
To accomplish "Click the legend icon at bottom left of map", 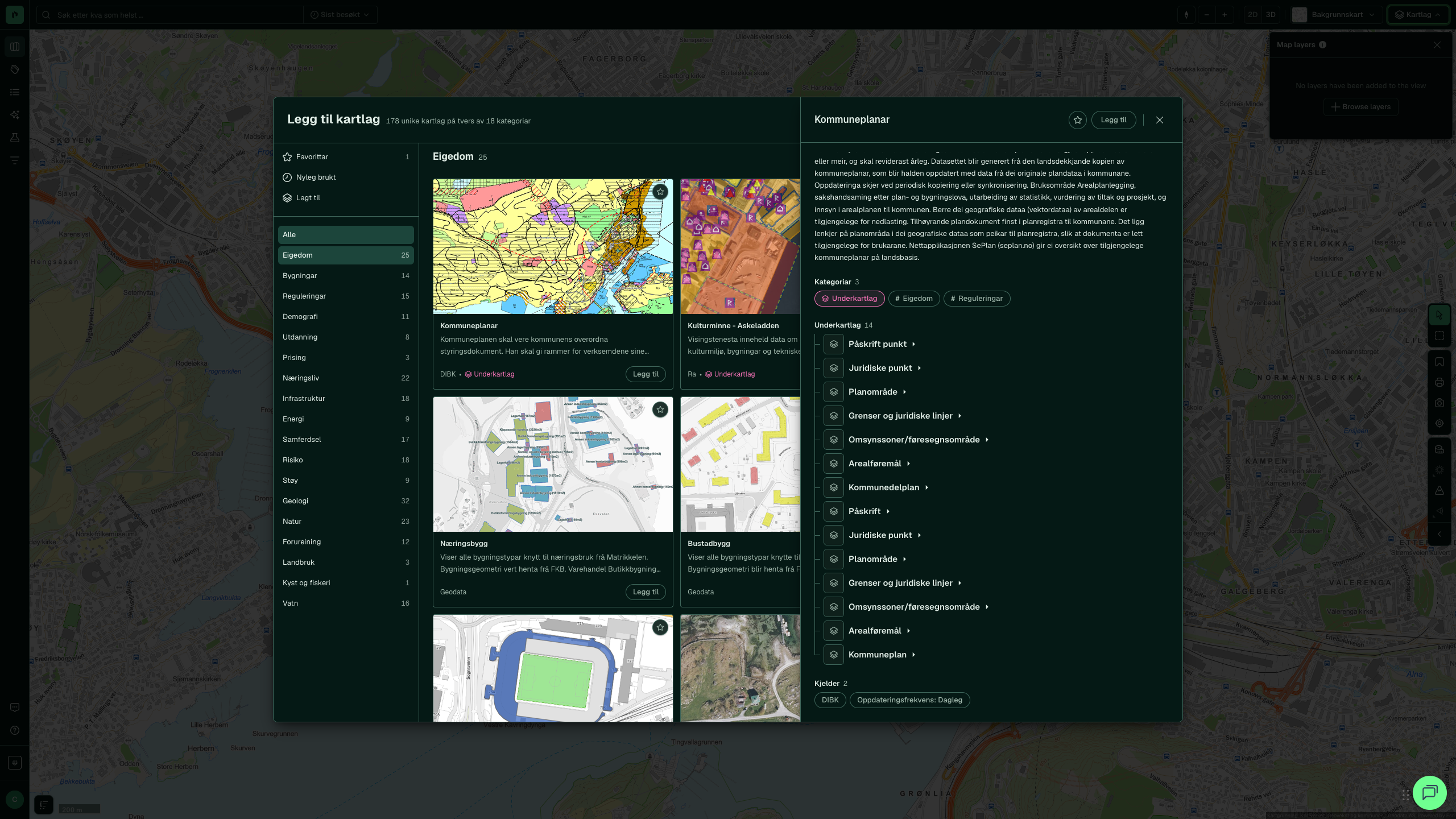I will coord(44,805).
